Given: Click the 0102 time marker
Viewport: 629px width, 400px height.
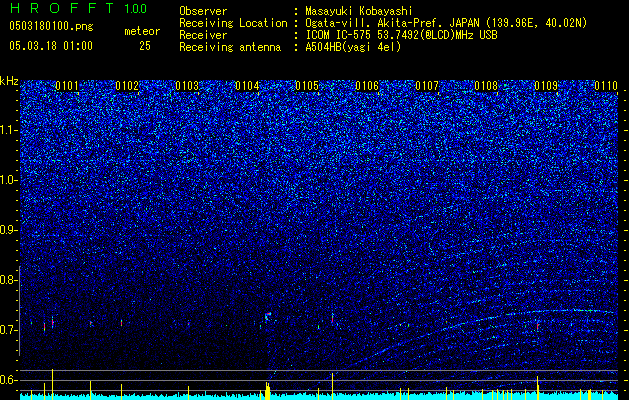Looking at the screenshot, I should coord(127,86).
